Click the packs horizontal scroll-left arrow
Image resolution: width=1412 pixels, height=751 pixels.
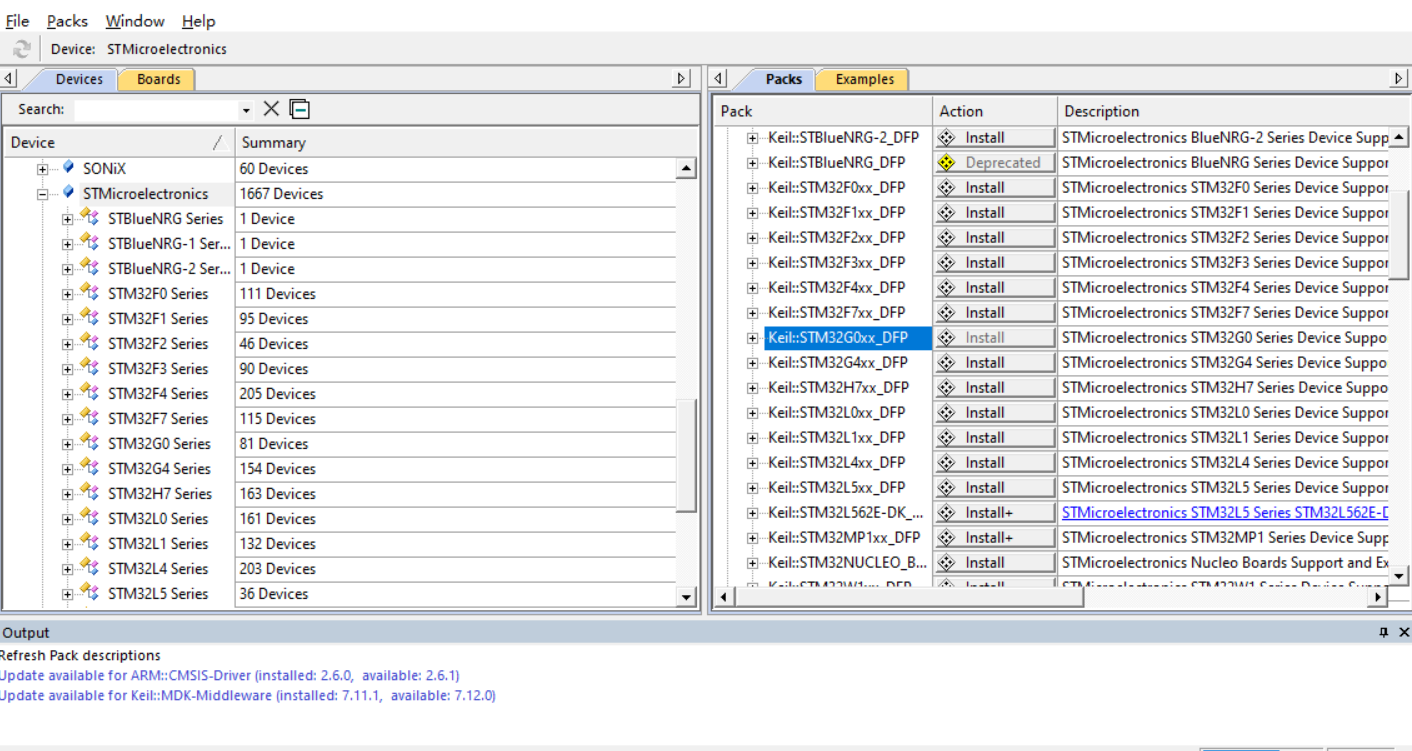724,597
